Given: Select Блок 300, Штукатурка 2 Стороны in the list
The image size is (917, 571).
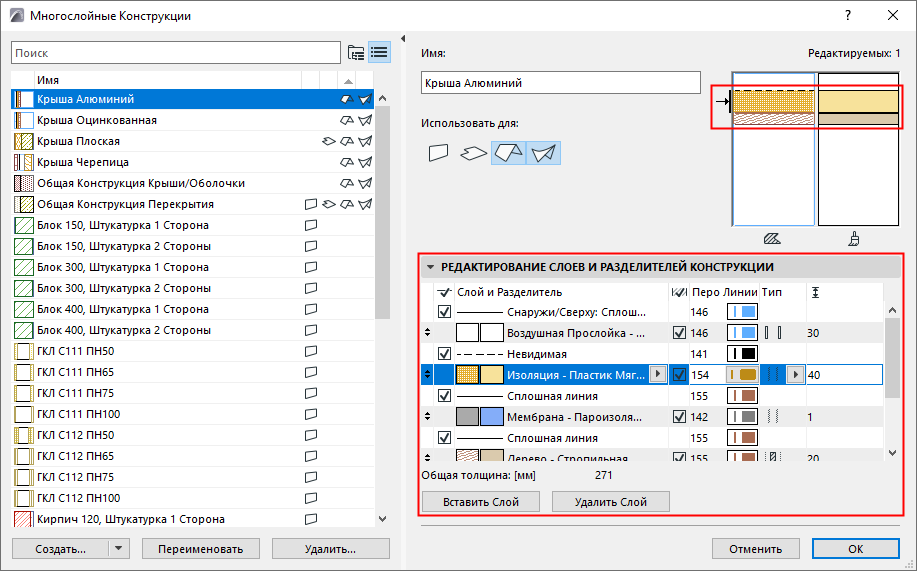Looking at the screenshot, I should pos(192,288).
